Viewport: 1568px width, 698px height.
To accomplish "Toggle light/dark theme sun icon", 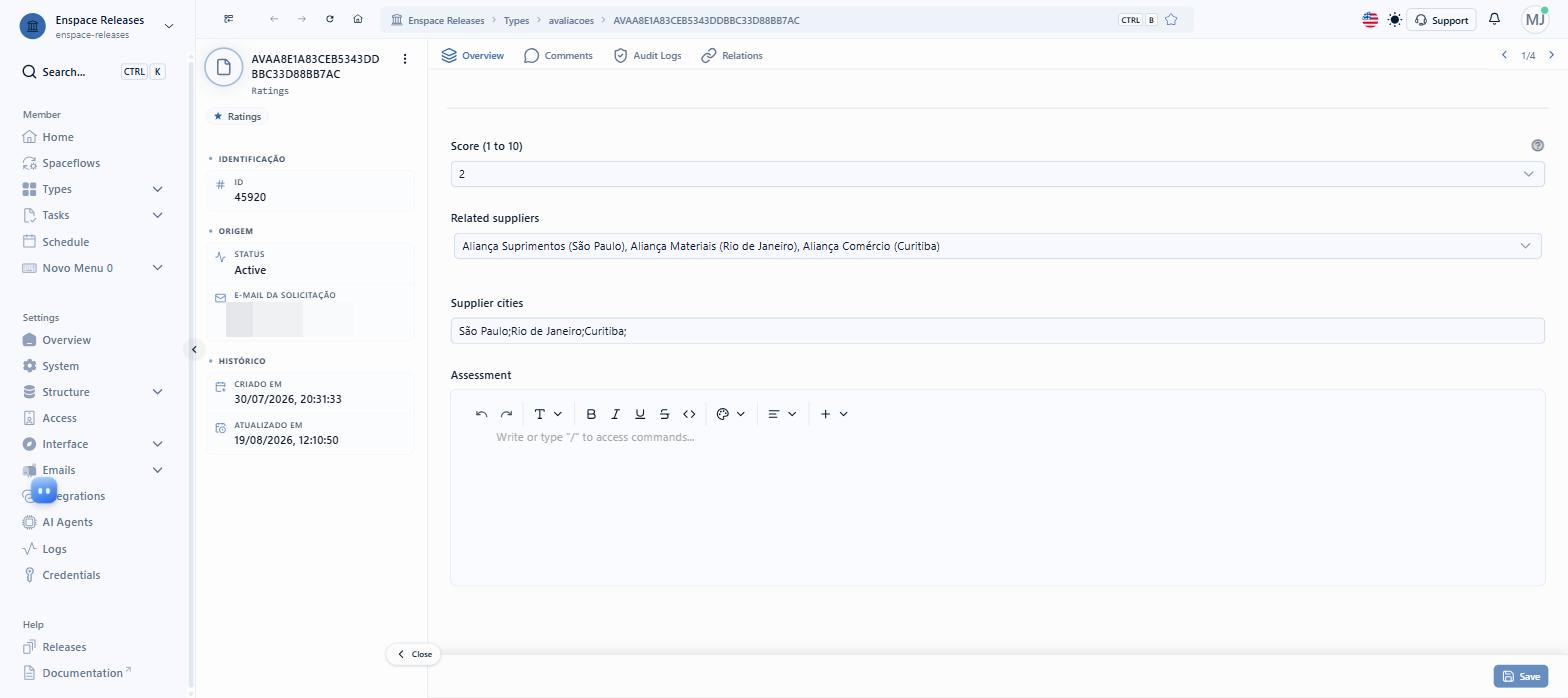I will (x=1395, y=20).
